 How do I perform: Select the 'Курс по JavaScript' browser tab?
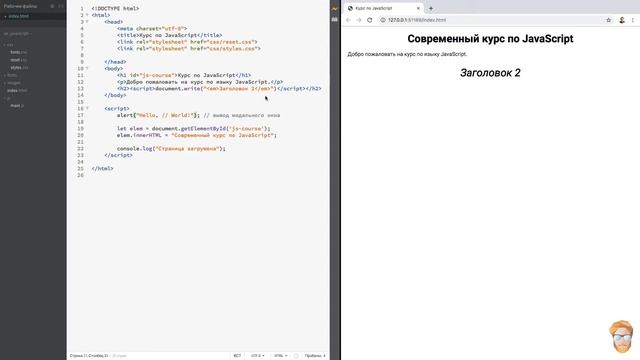click(384, 8)
